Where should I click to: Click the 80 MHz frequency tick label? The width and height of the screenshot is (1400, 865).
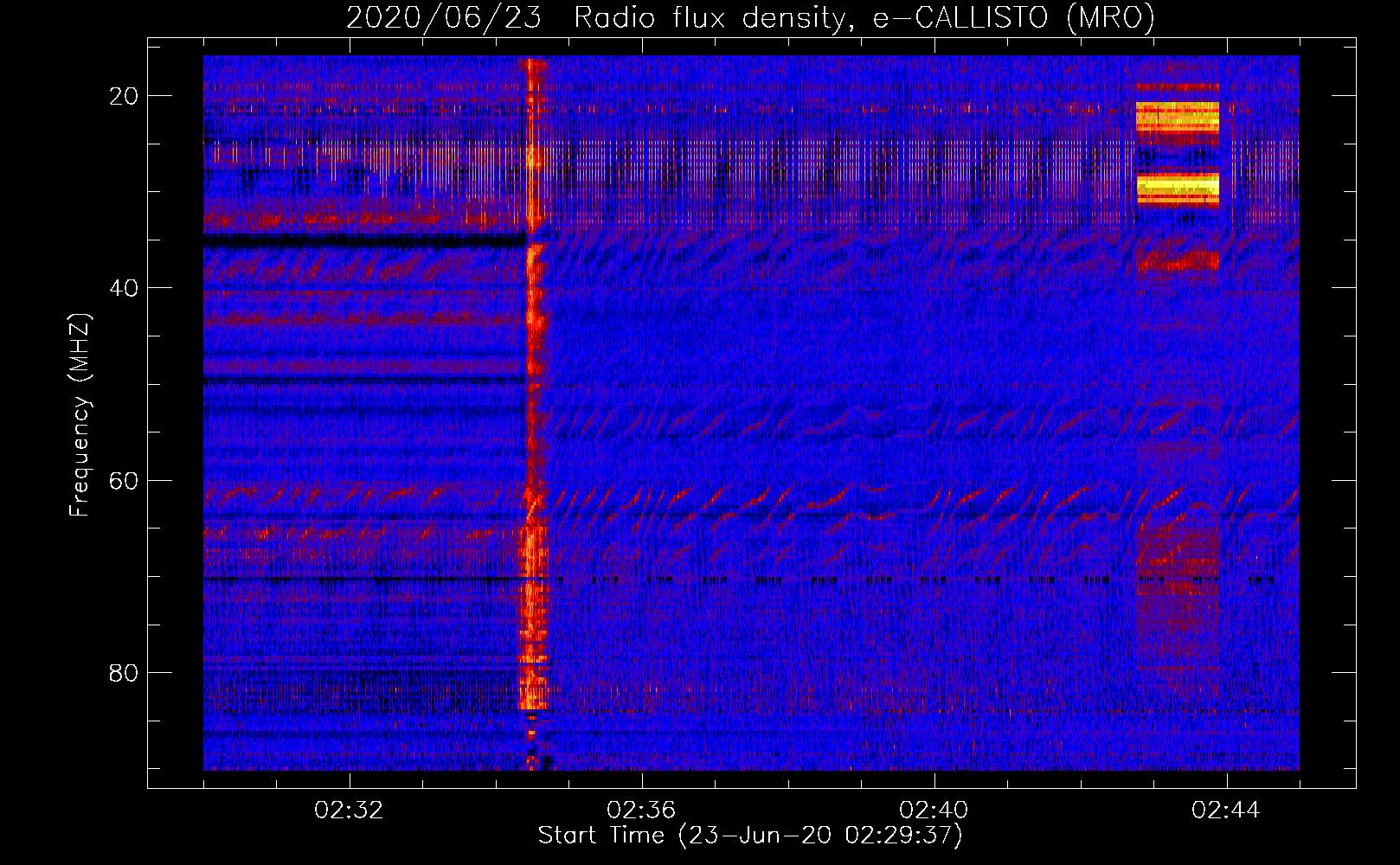point(125,672)
